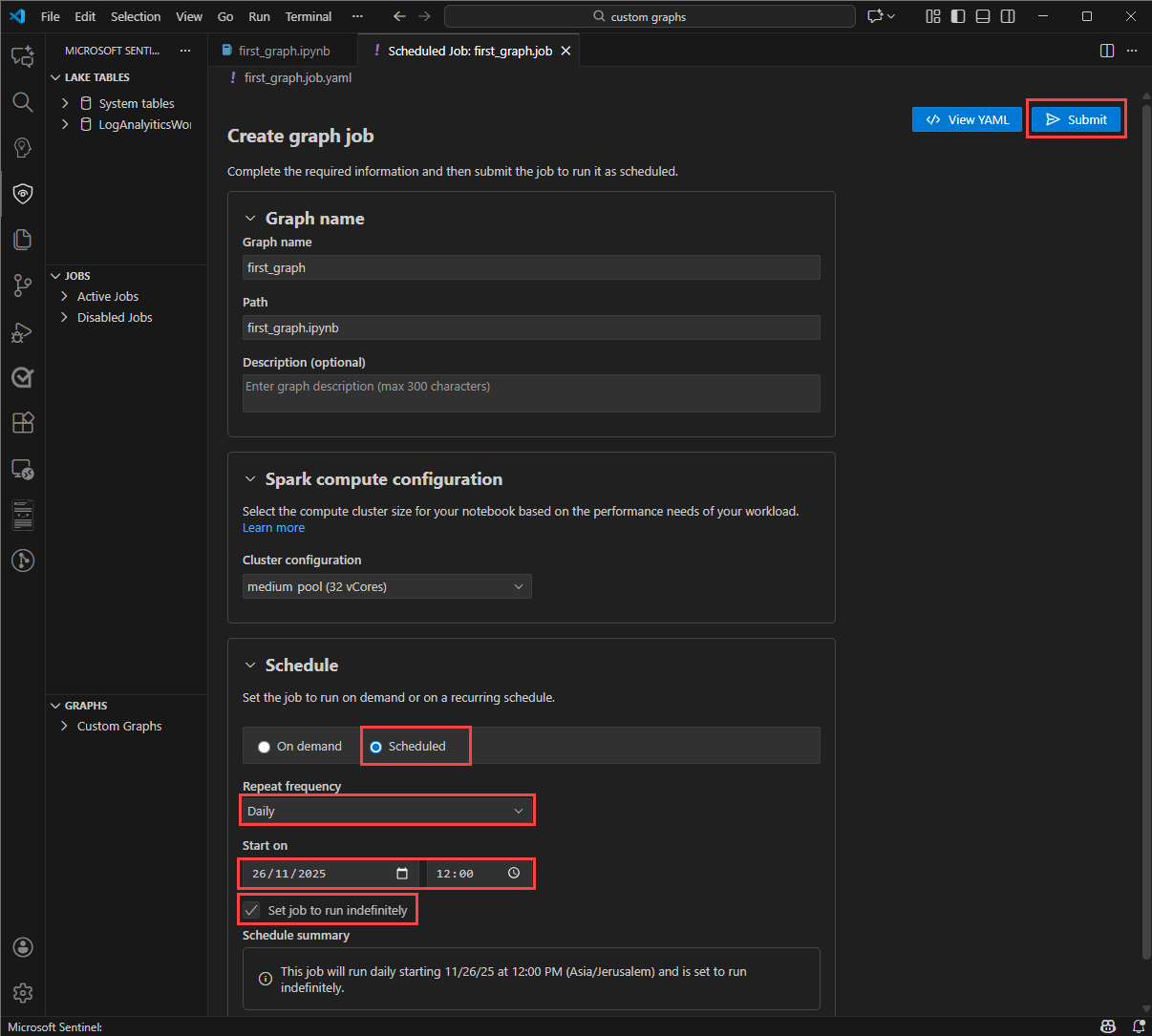
Task: Expand the Custom Graphs tree item
Action: pos(118,726)
